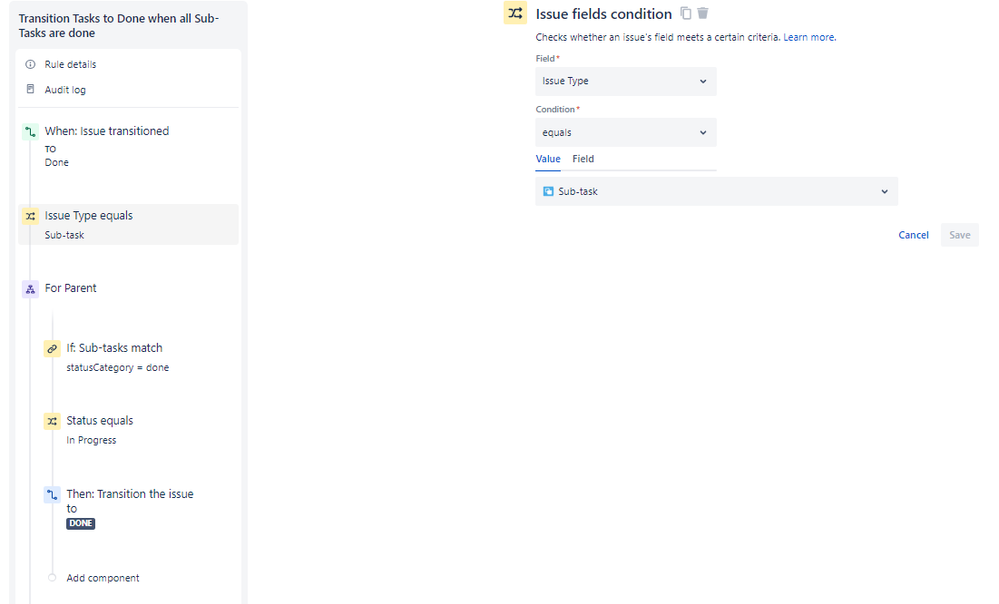
Task: Select the When: Issue transitioned trigger icon
Action: 30,131
